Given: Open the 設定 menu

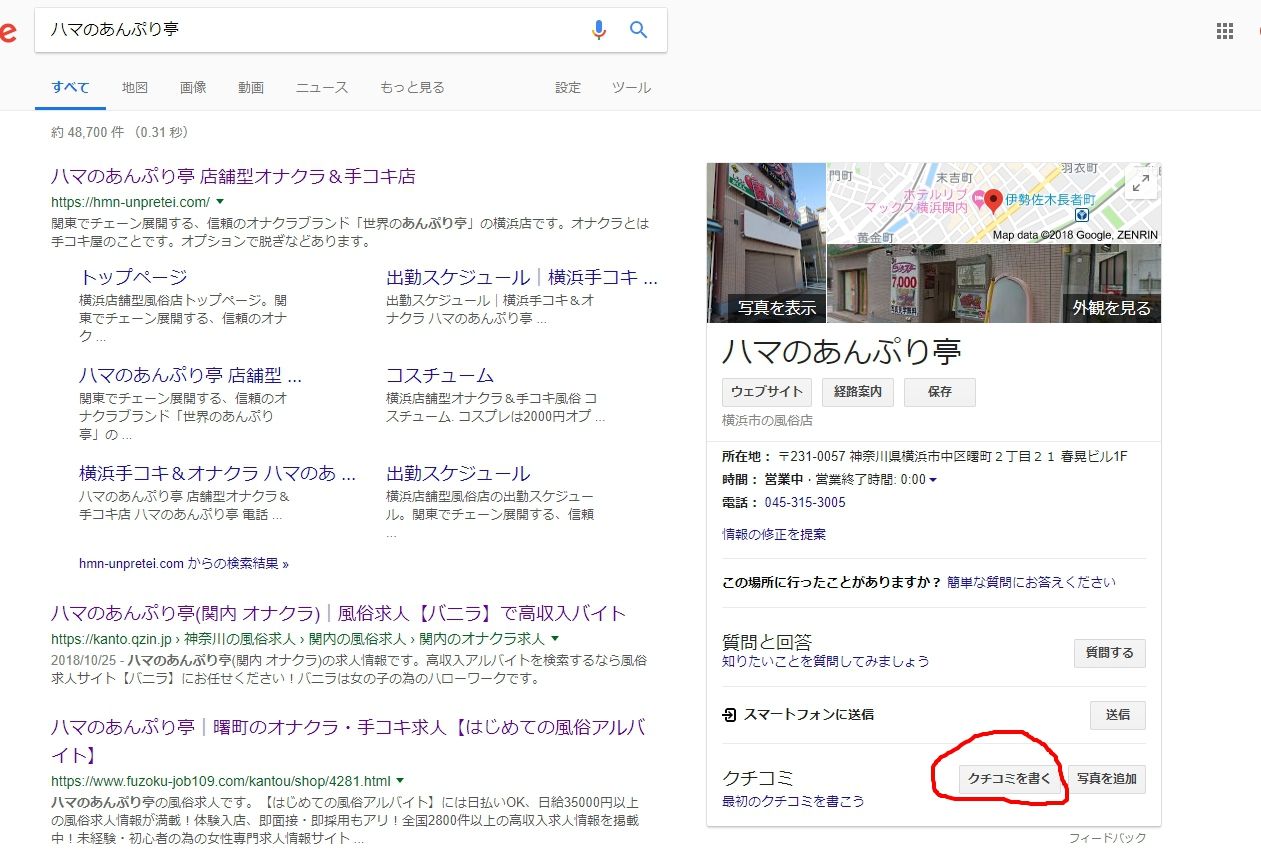Looking at the screenshot, I should pyautogui.click(x=568, y=88).
